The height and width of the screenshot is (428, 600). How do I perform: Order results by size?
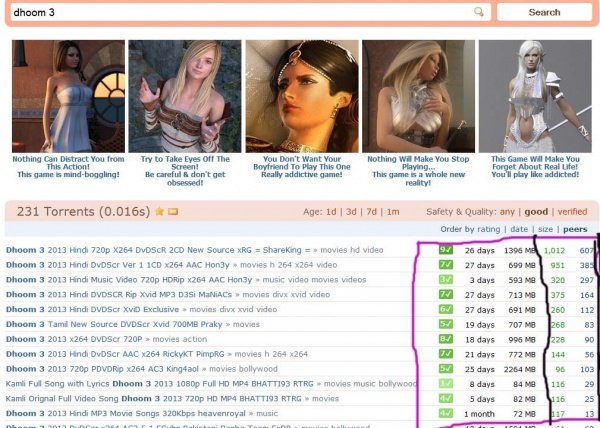pyautogui.click(x=545, y=229)
